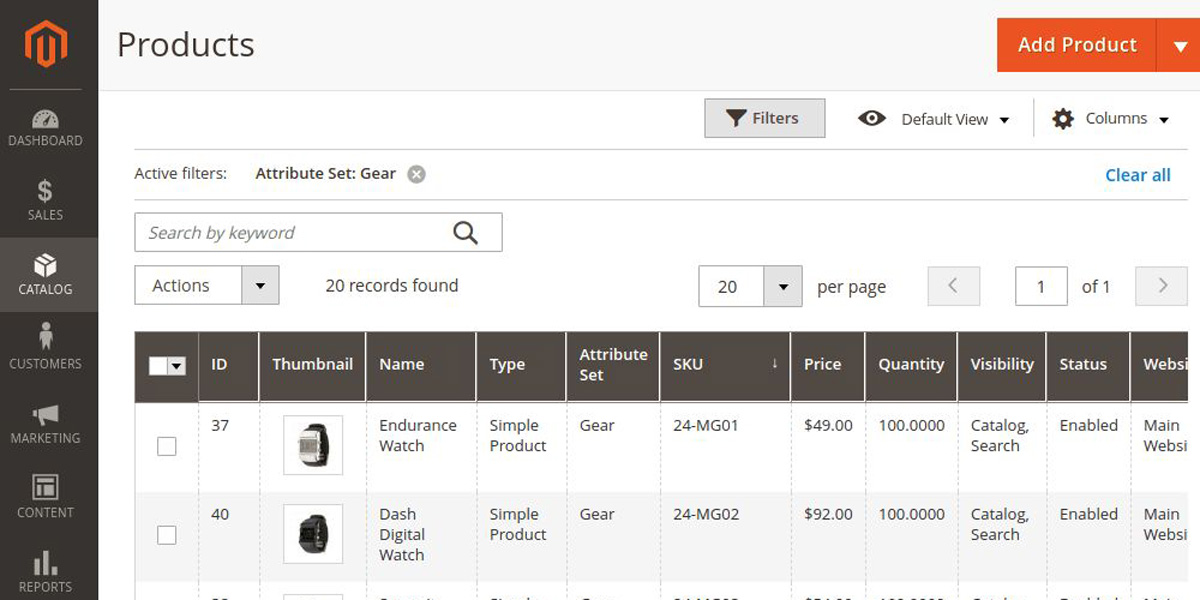Focus the Search by keyword field
This screenshot has height=600, width=1200.
point(318,233)
